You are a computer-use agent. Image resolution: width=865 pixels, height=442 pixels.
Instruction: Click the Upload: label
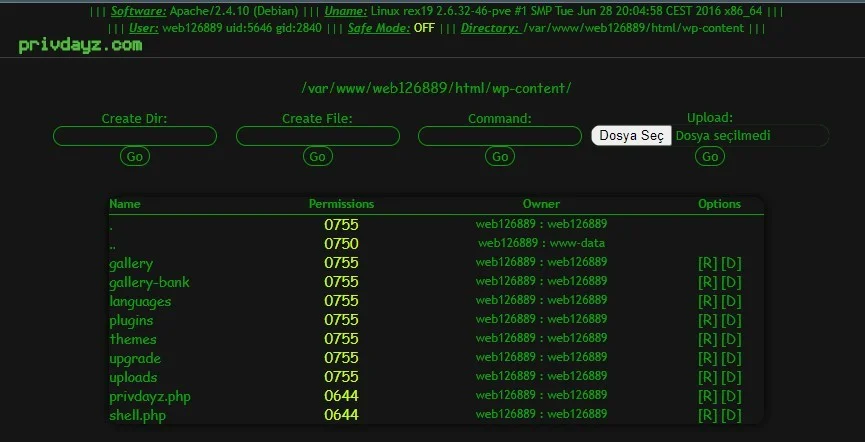point(709,118)
